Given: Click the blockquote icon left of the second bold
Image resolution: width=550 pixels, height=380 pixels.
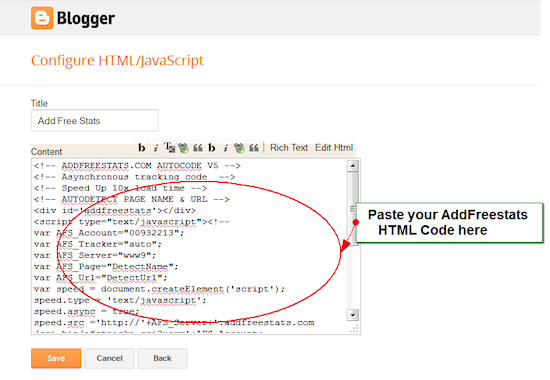Looking at the screenshot, I should [198, 148].
